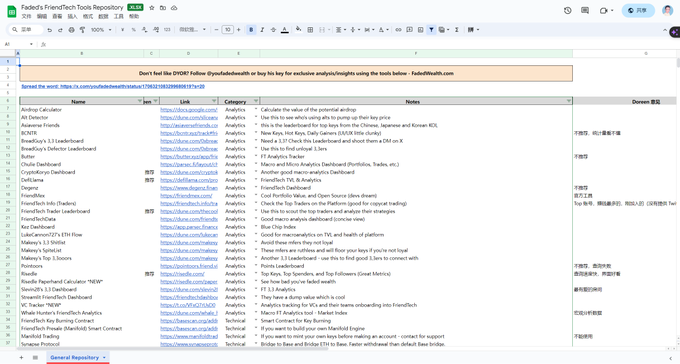Open the Google Sheets home icon
Image resolution: width=680 pixels, height=364 pixels.
click(x=12, y=12)
